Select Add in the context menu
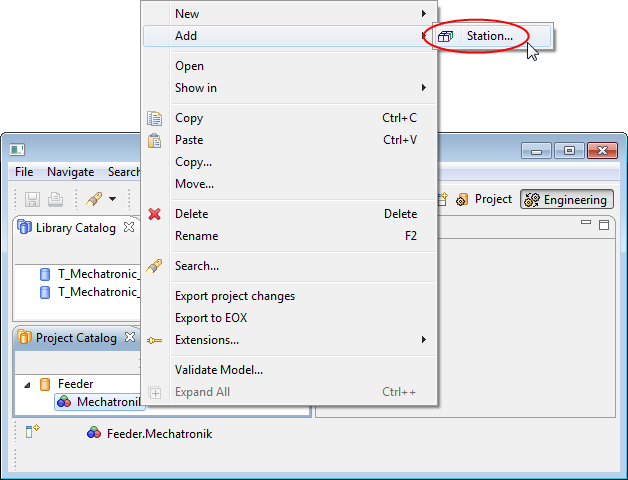Screen dimensions: 628x480 290,36
